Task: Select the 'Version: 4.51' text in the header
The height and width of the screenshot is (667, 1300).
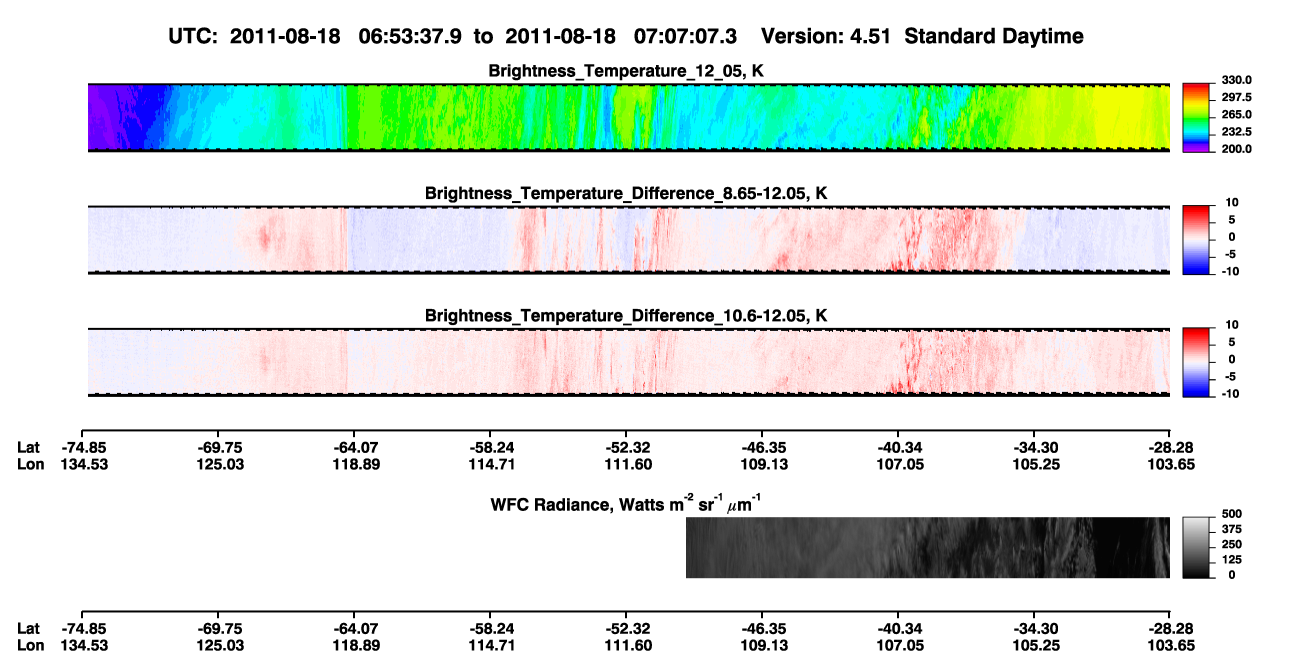Action: tap(825, 36)
